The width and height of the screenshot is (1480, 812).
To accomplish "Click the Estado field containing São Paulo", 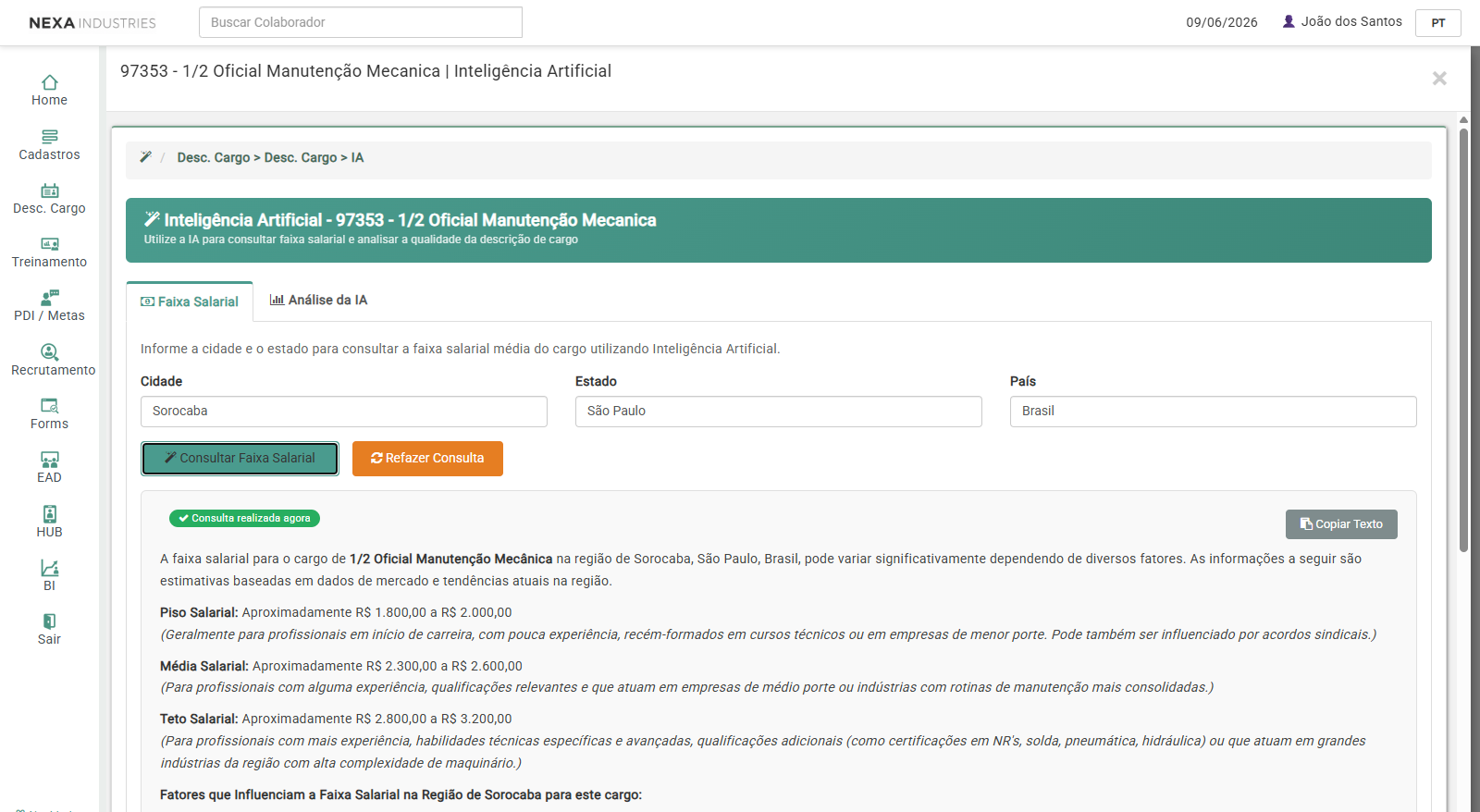I will coord(779,412).
